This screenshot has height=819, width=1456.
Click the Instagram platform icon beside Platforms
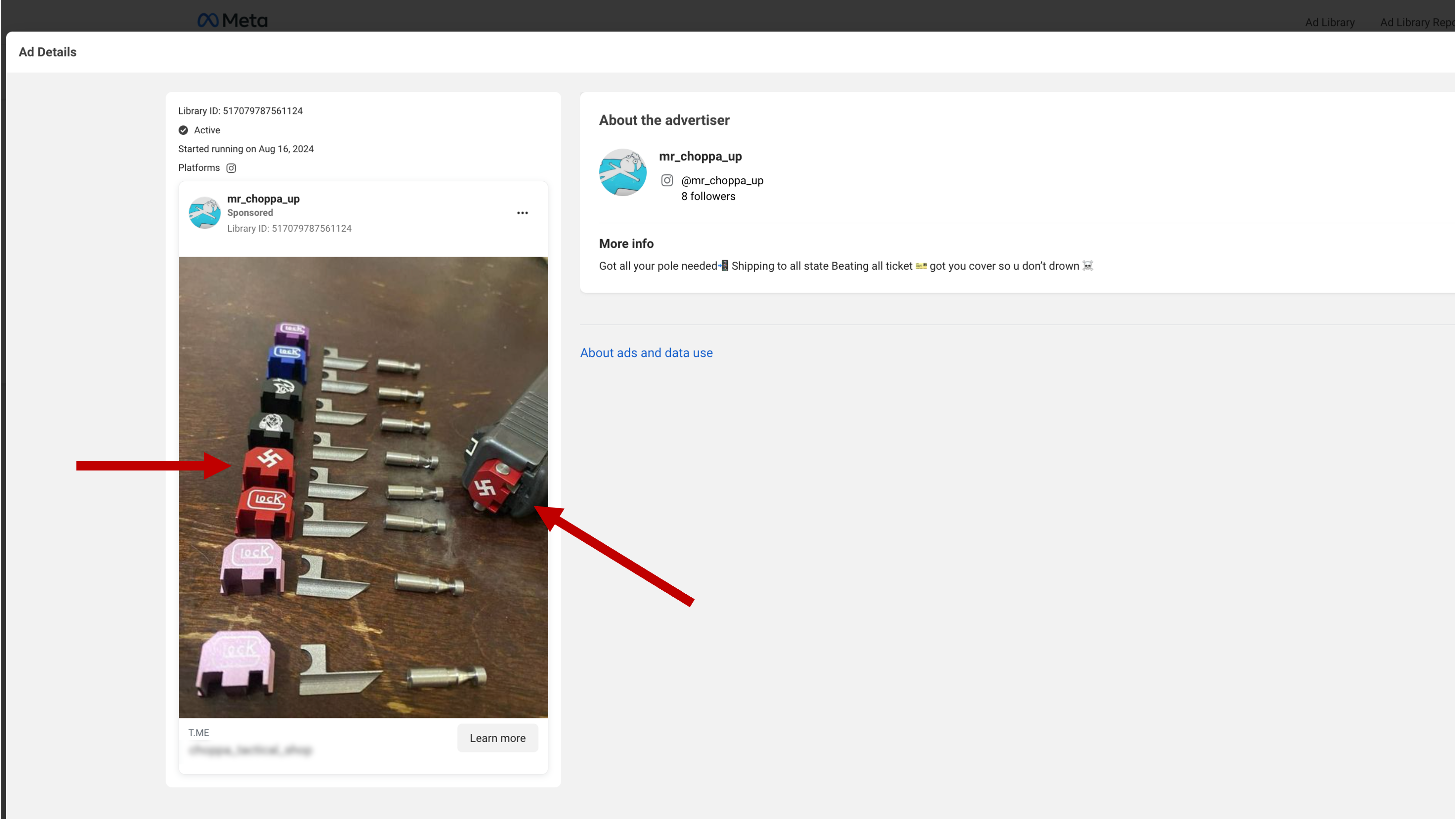[231, 168]
